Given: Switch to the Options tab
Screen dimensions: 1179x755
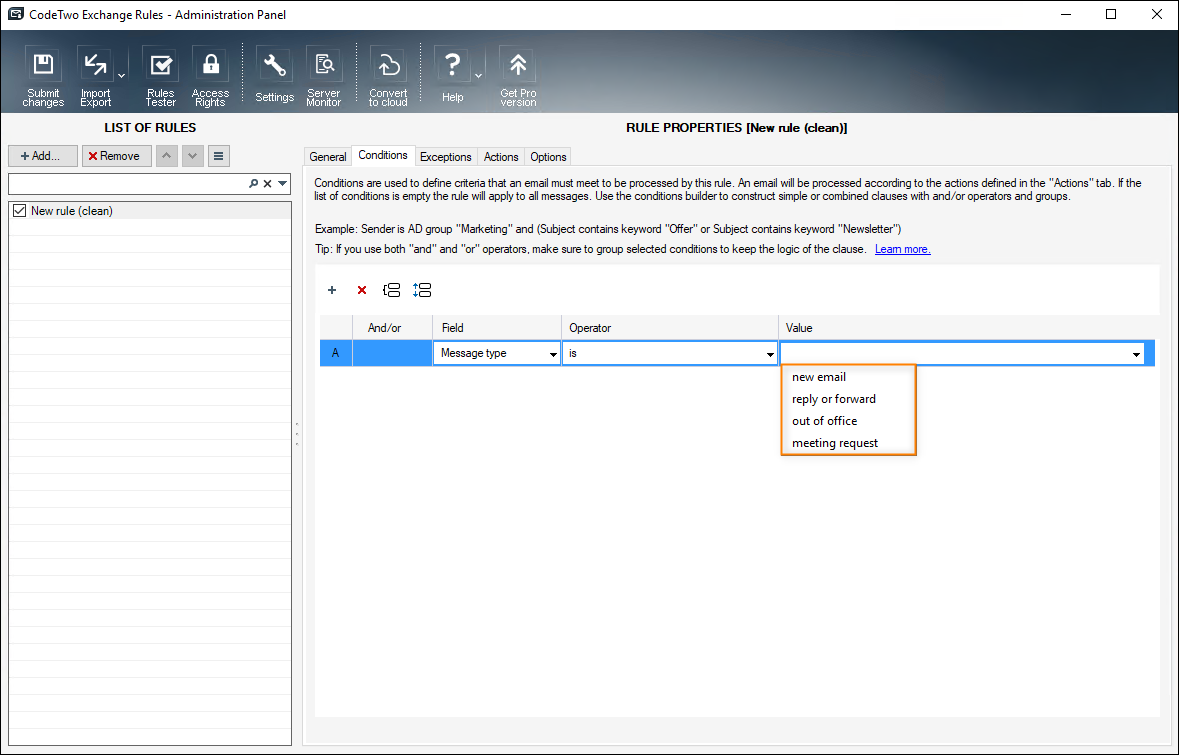Looking at the screenshot, I should pyautogui.click(x=548, y=156).
